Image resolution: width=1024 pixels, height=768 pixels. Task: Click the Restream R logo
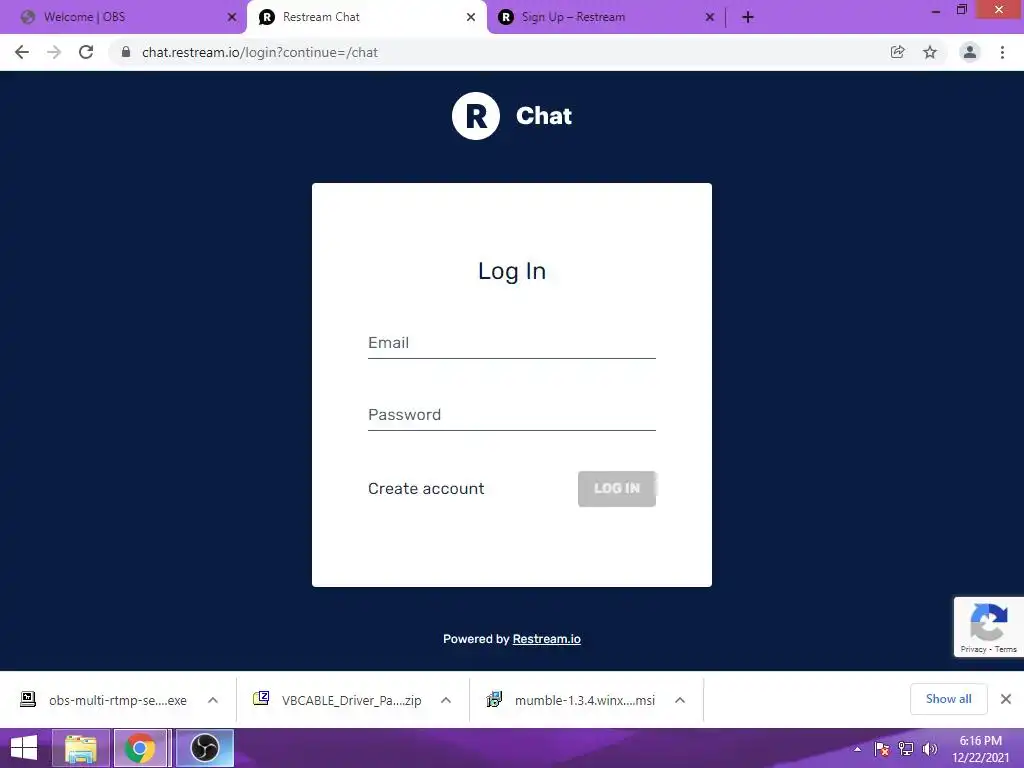click(x=475, y=116)
